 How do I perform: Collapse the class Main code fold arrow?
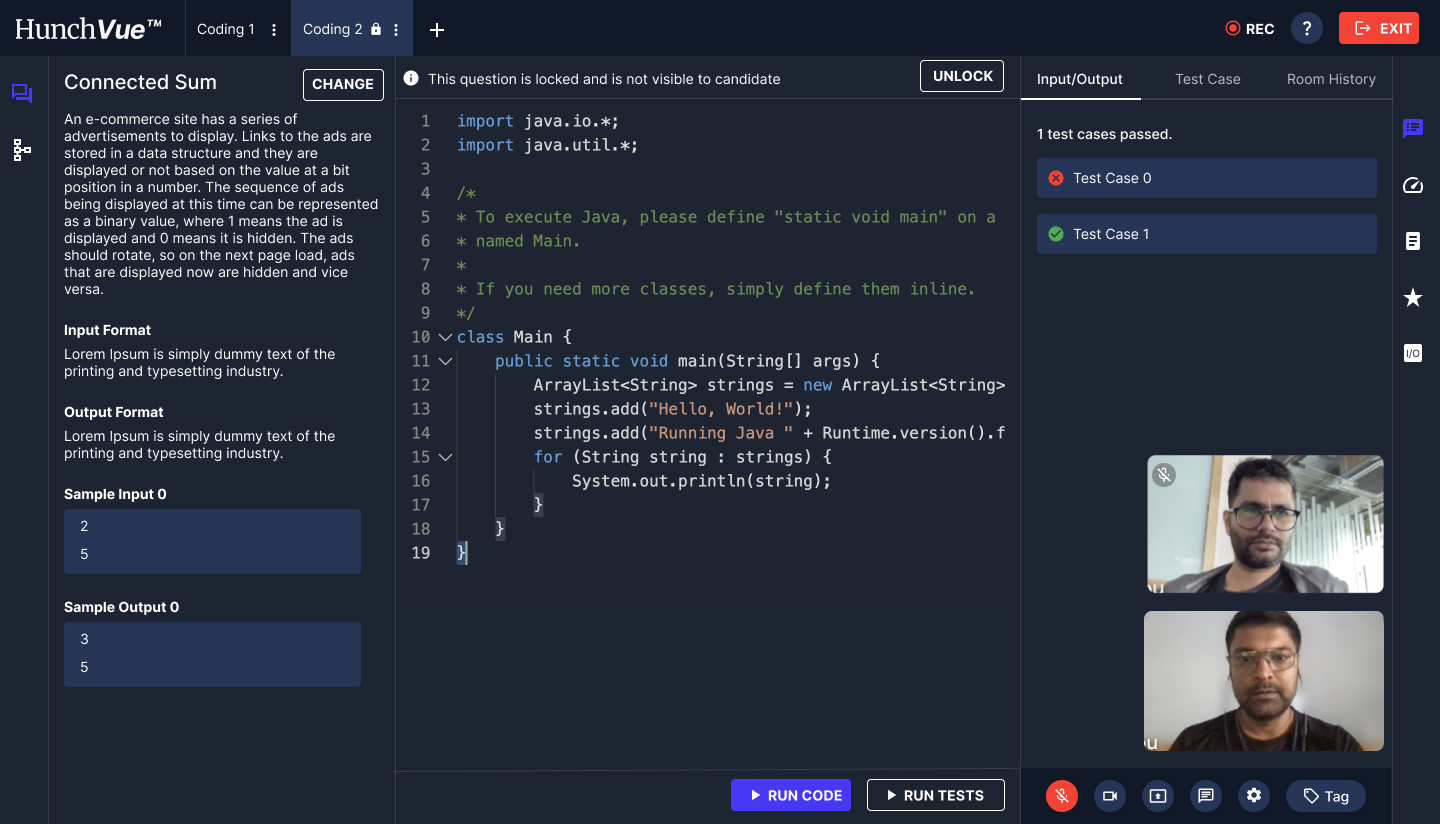tap(446, 337)
